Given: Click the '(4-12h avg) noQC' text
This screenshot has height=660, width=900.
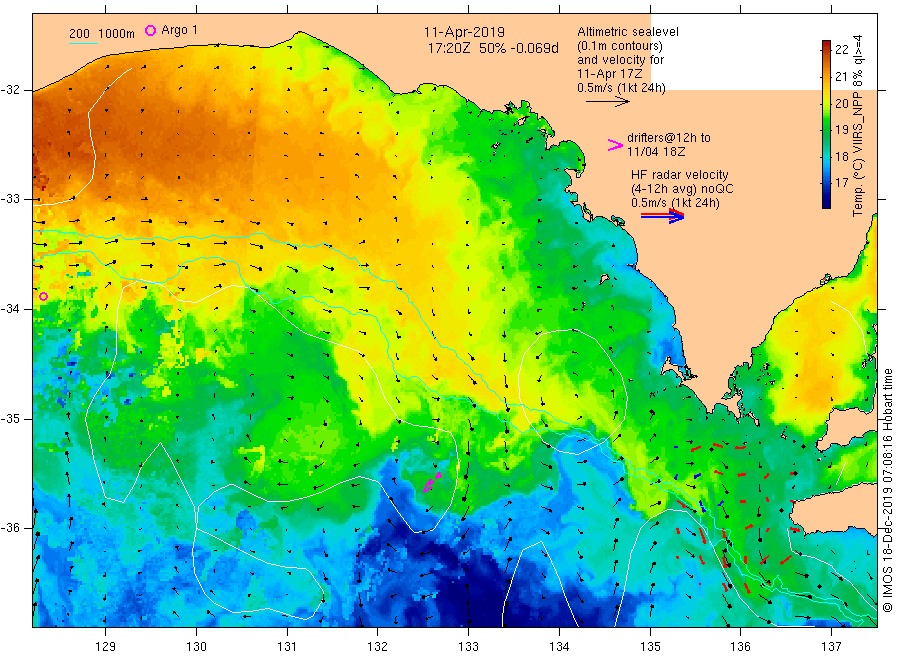Looking at the screenshot, I should point(682,189).
